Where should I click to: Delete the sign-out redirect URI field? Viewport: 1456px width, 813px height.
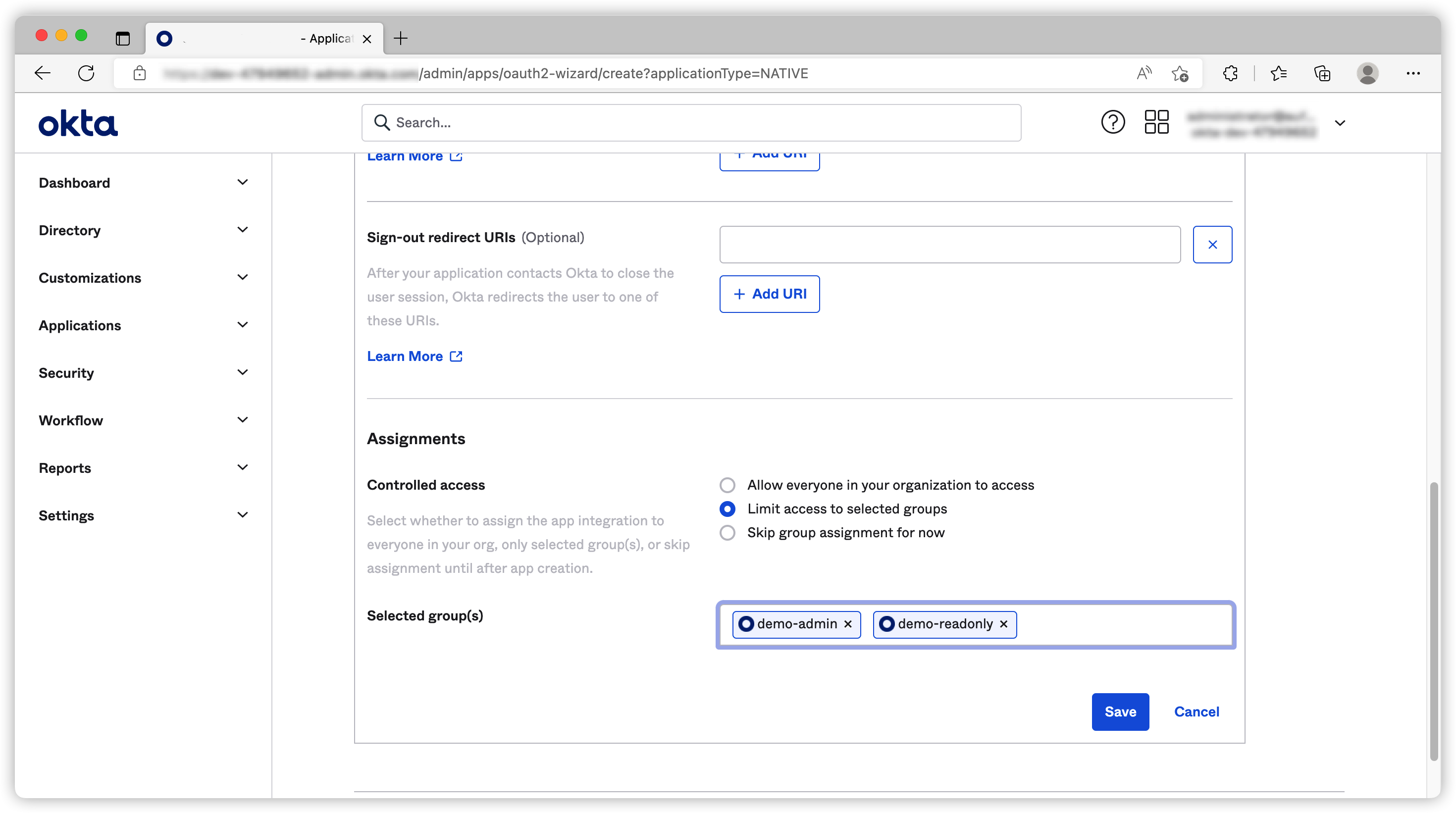coord(1212,245)
